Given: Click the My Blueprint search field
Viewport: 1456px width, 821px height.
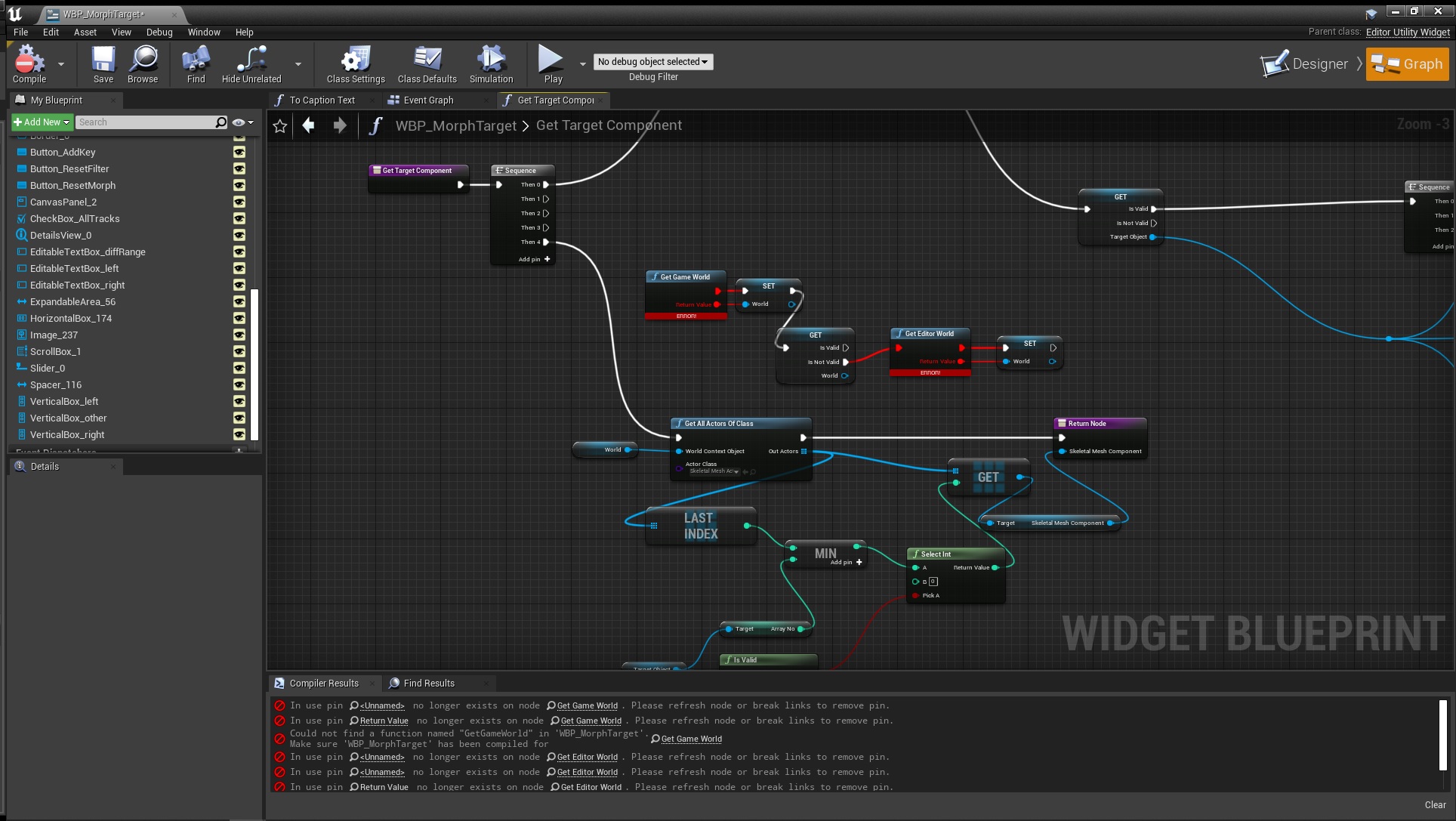Looking at the screenshot, I should [145, 122].
